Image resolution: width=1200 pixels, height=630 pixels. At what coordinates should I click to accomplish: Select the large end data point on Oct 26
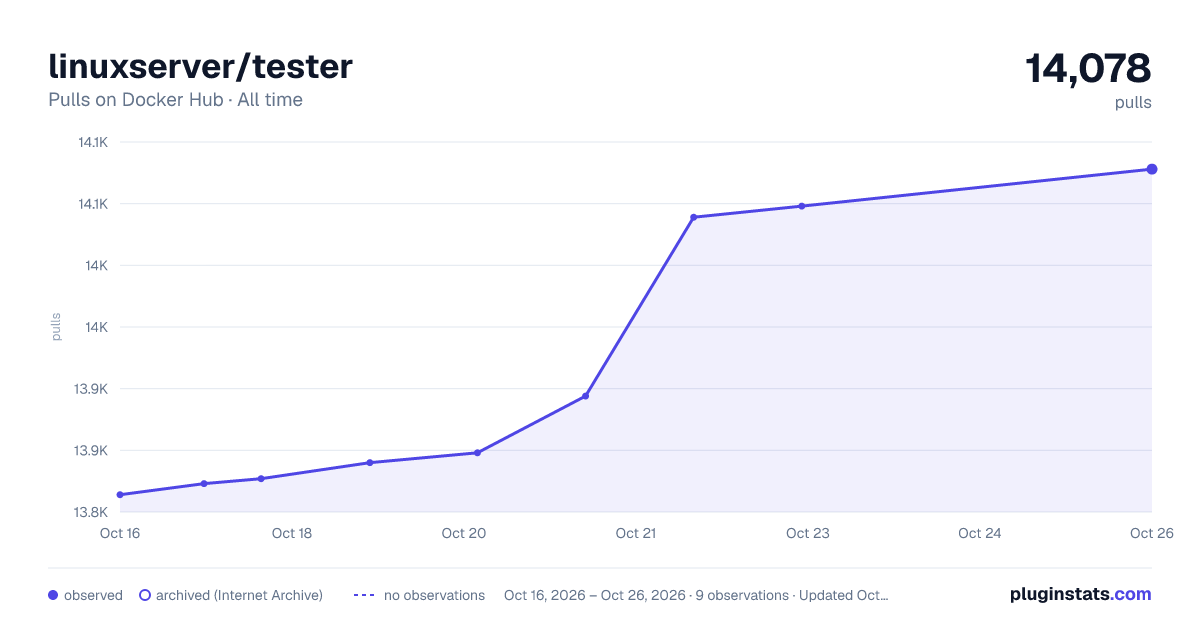(x=1152, y=169)
